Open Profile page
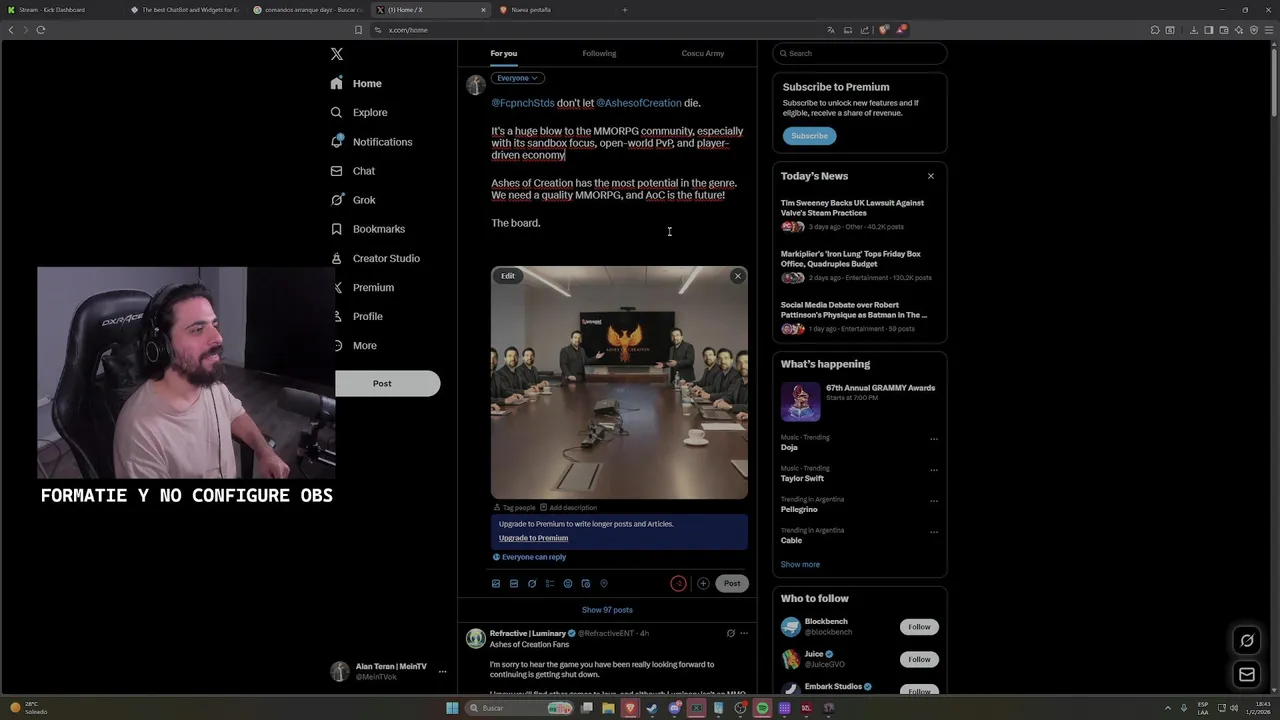This screenshot has height=720, width=1280. pyautogui.click(x=357, y=316)
